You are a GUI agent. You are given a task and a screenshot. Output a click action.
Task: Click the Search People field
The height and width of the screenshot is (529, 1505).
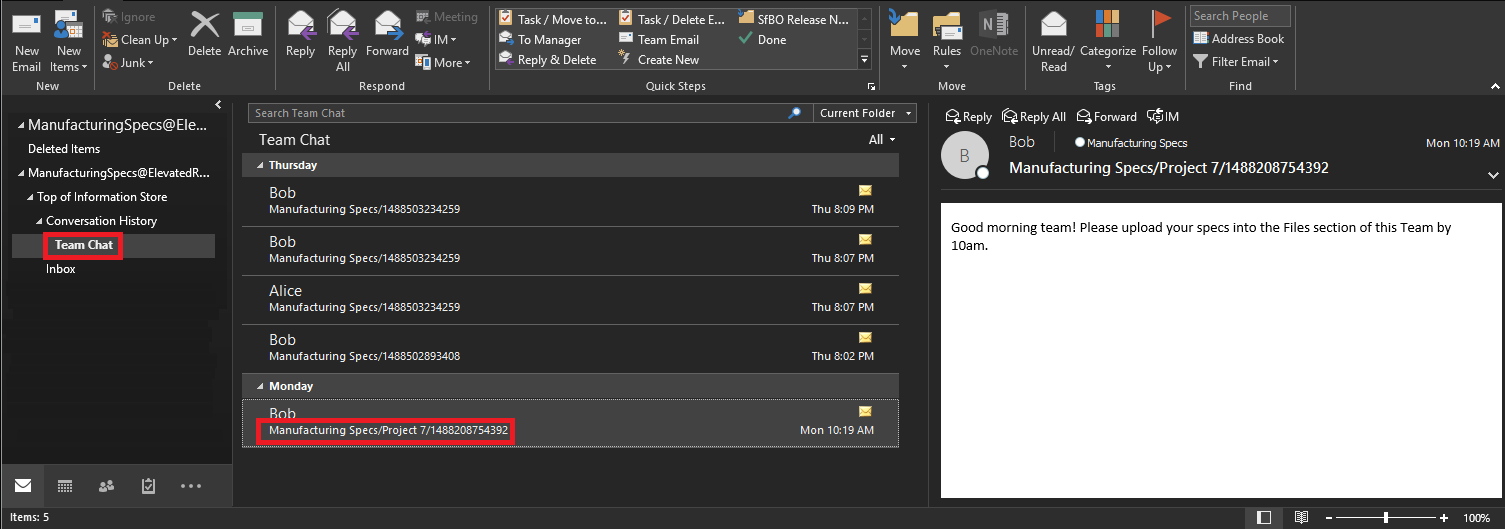1240,16
